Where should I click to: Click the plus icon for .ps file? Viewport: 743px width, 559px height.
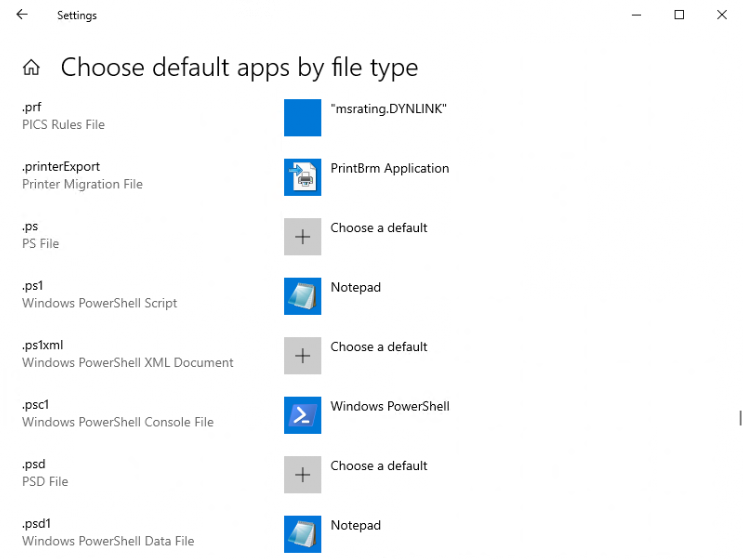pos(302,237)
